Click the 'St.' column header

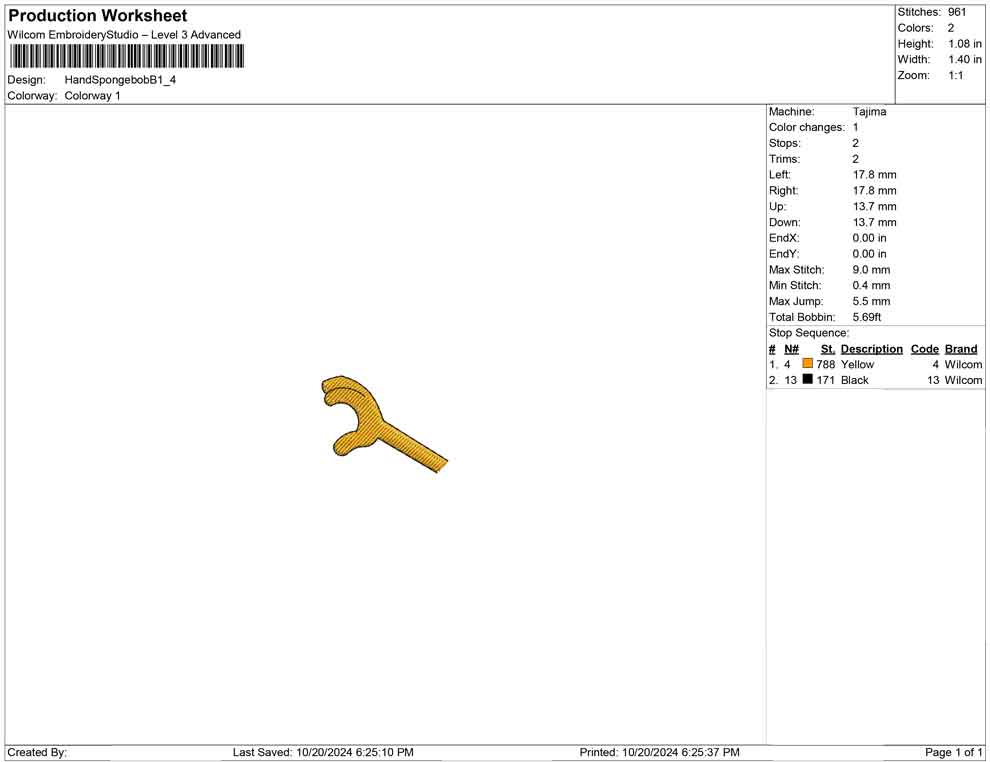(x=828, y=349)
